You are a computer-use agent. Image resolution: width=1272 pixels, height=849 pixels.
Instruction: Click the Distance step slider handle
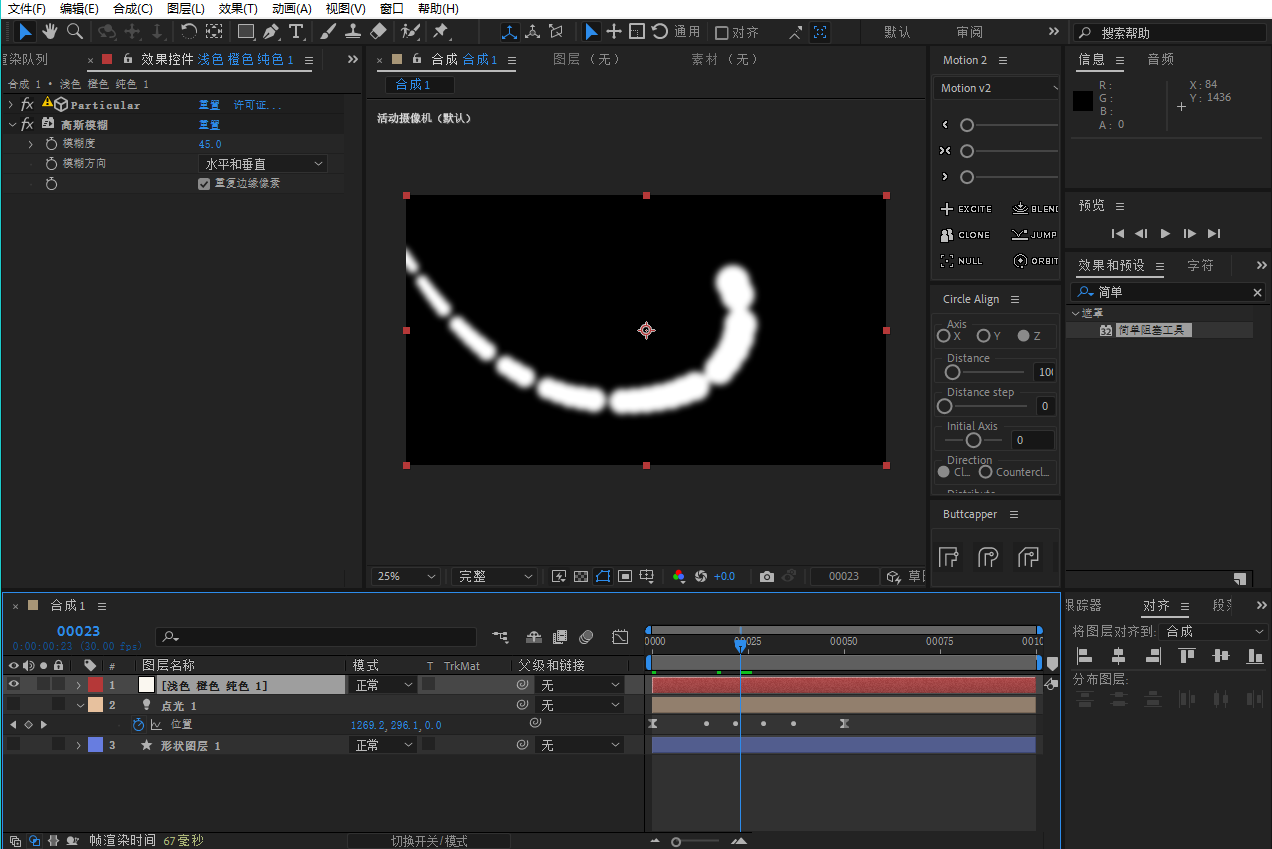click(944, 406)
